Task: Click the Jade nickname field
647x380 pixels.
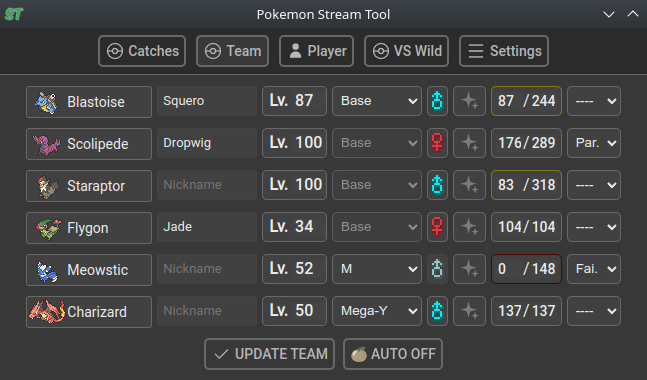Action: [207, 227]
